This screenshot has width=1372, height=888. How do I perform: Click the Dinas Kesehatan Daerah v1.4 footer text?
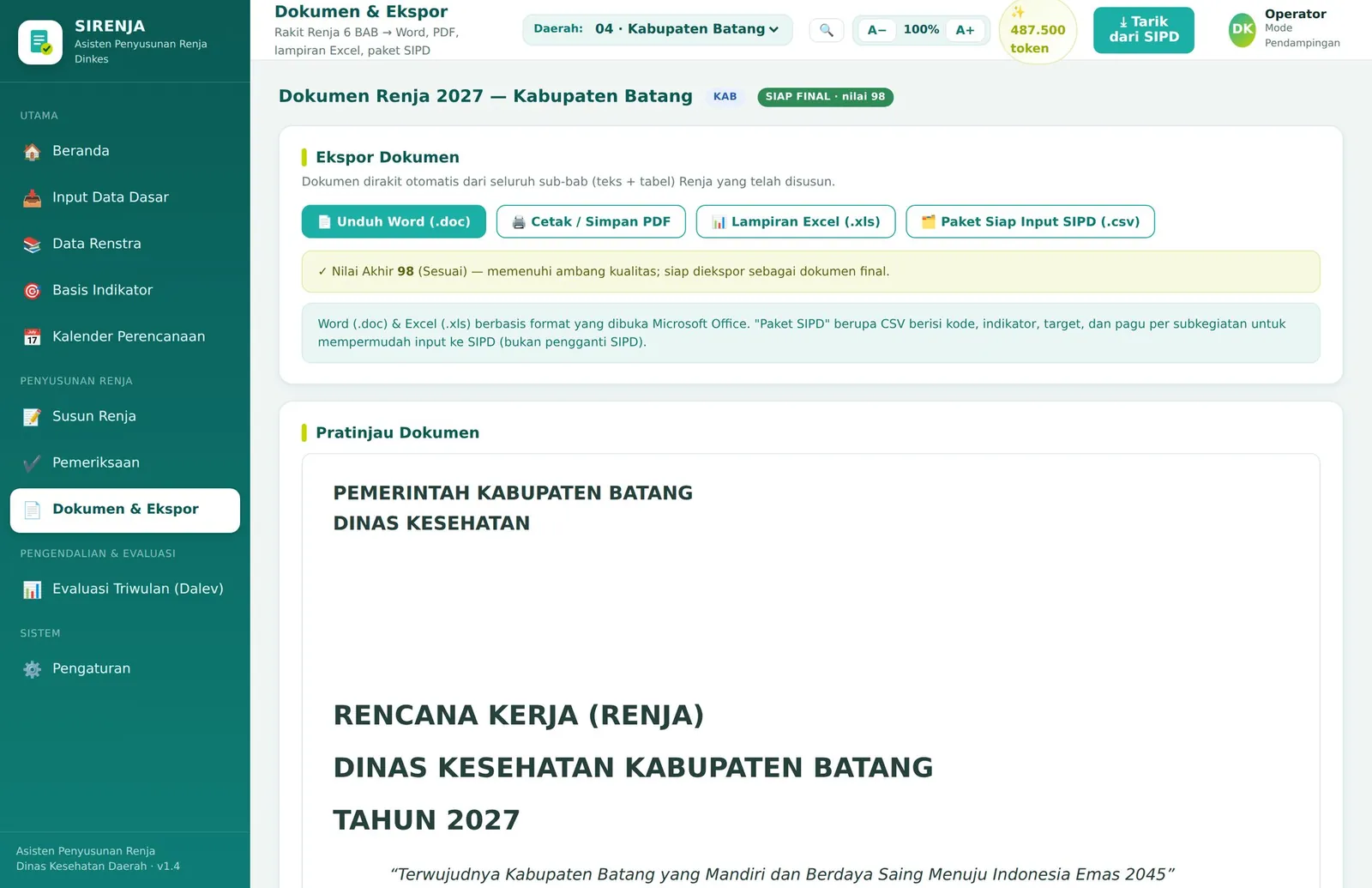coord(98,867)
